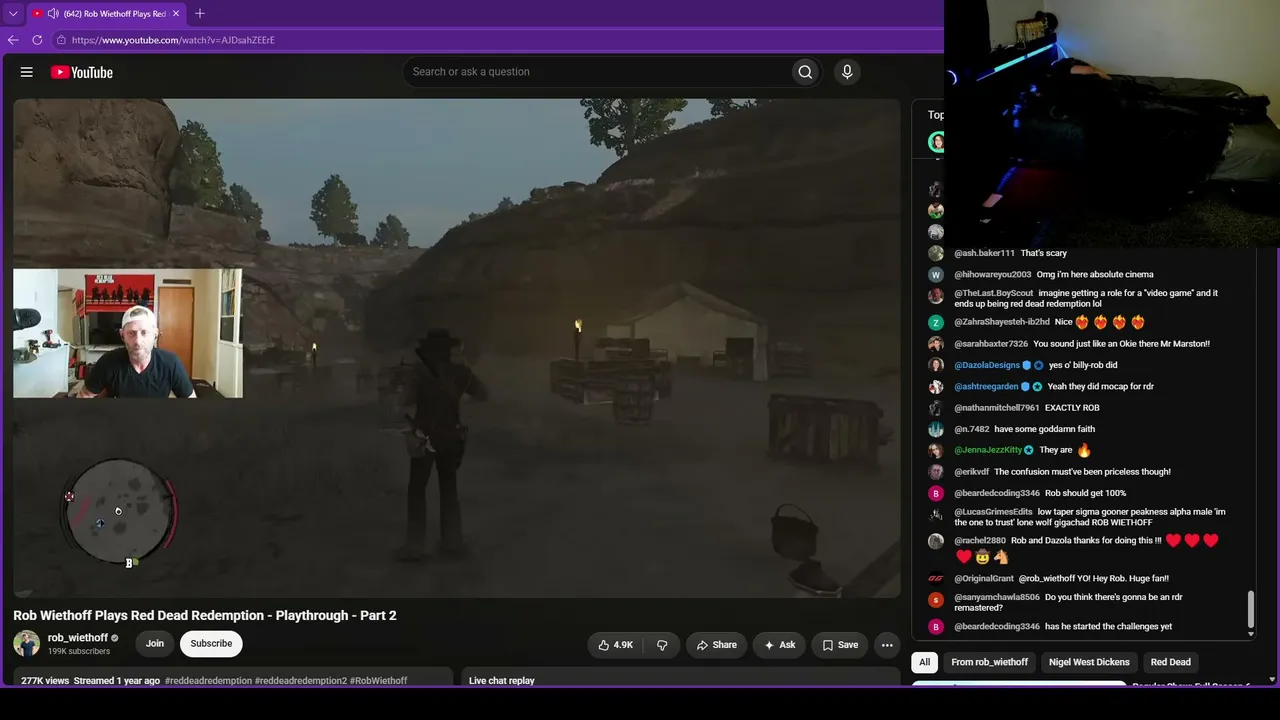The height and width of the screenshot is (720, 1280).
Task: Click the browser address bar URL
Action: pyautogui.click(x=173, y=40)
